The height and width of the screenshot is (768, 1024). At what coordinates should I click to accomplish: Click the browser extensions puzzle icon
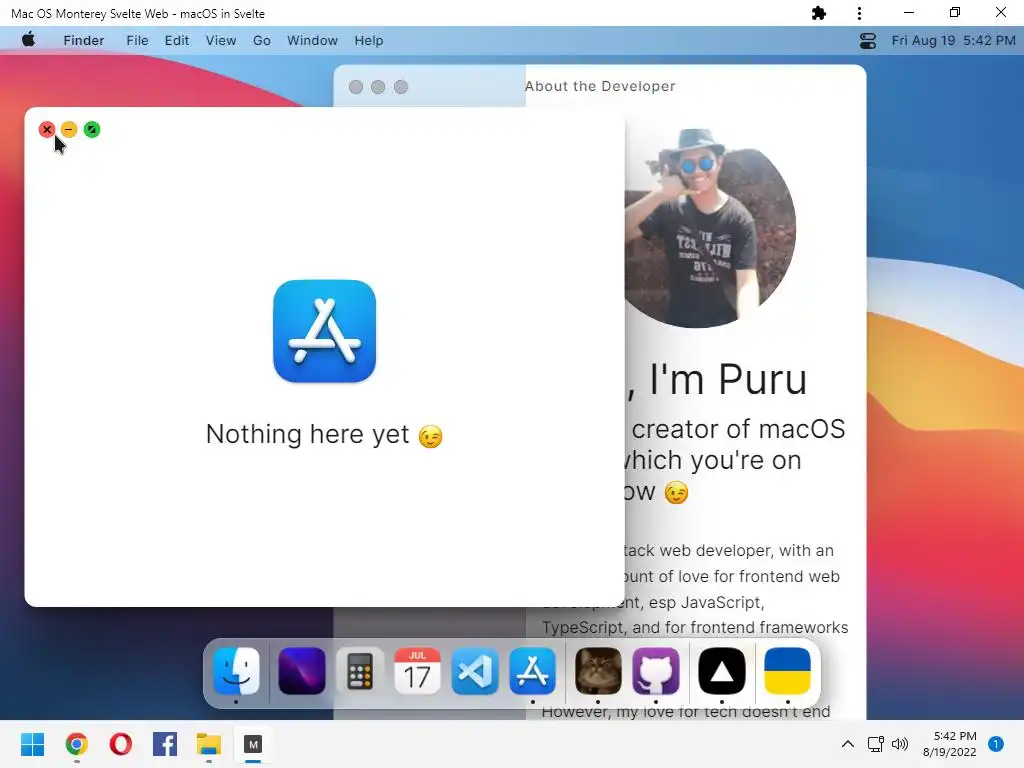(x=819, y=13)
